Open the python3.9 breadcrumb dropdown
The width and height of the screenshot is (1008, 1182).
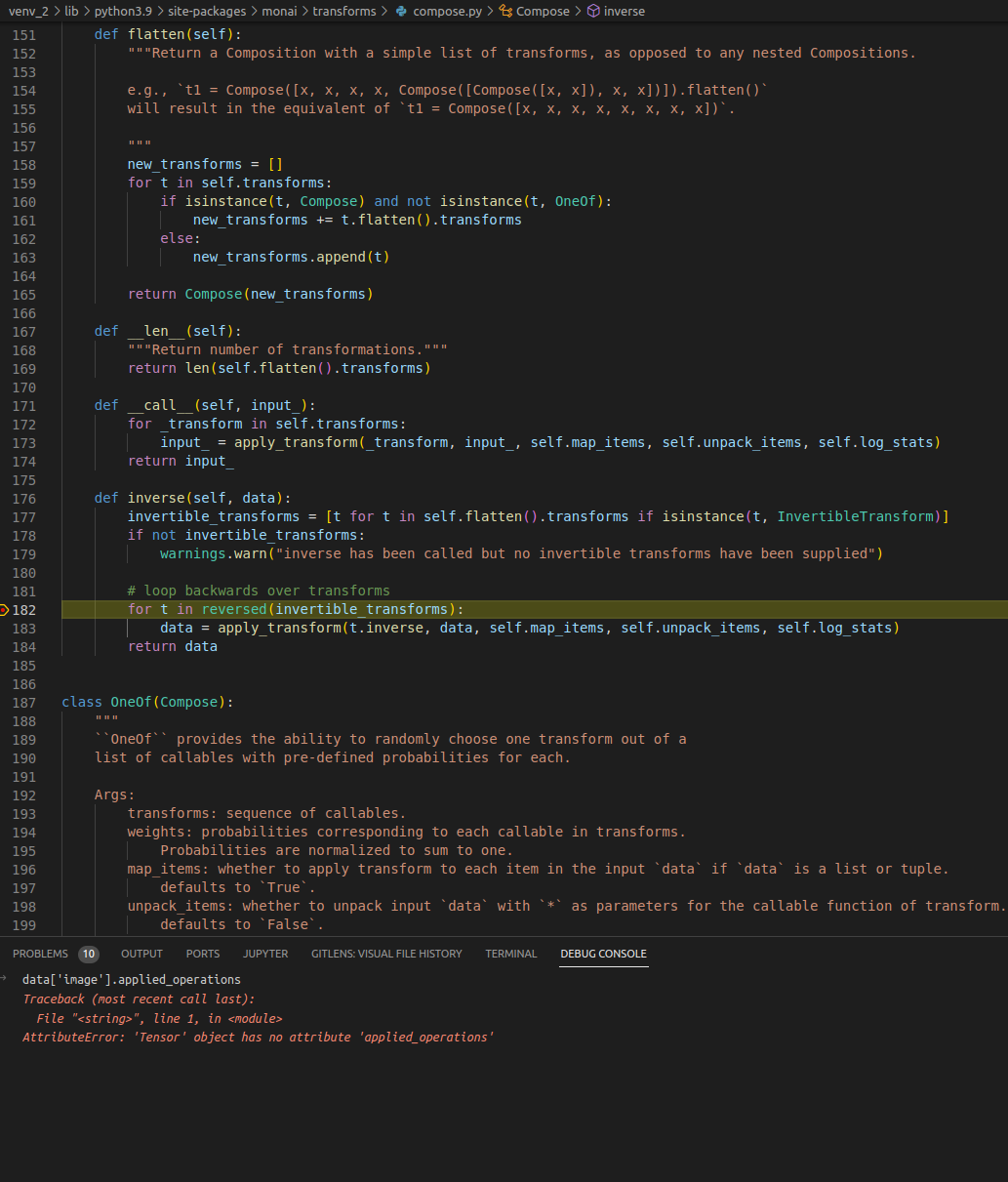click(x=122, y=12)
